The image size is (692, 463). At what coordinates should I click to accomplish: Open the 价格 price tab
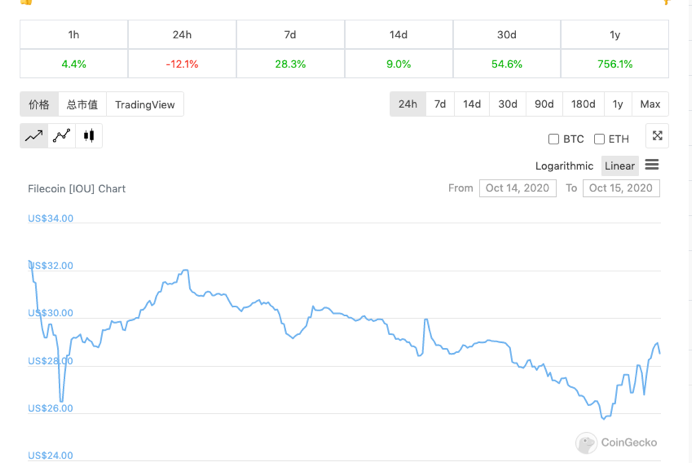39,105
